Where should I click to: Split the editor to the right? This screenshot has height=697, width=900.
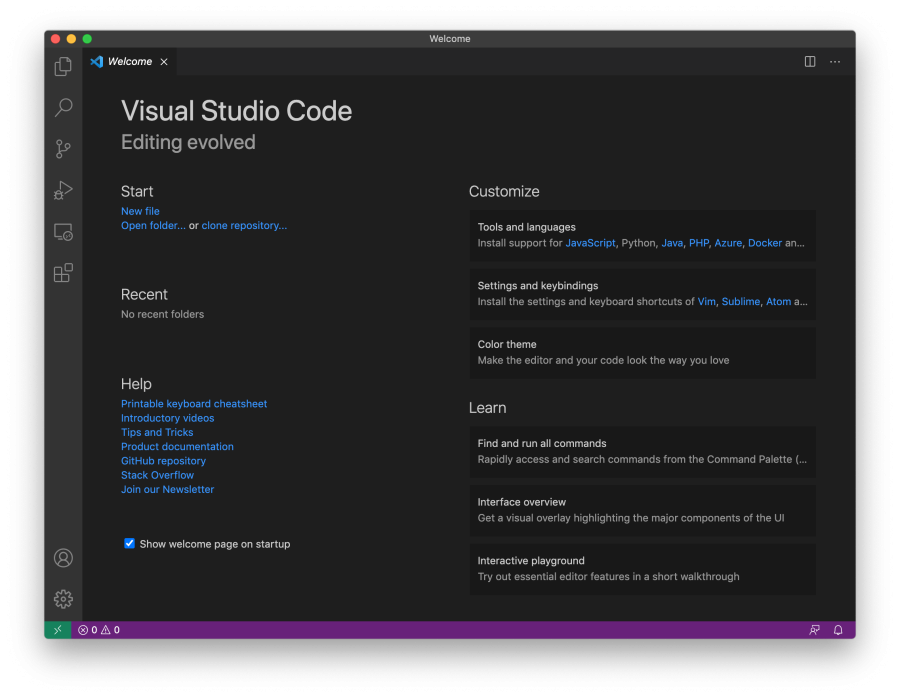pos(810,61)
